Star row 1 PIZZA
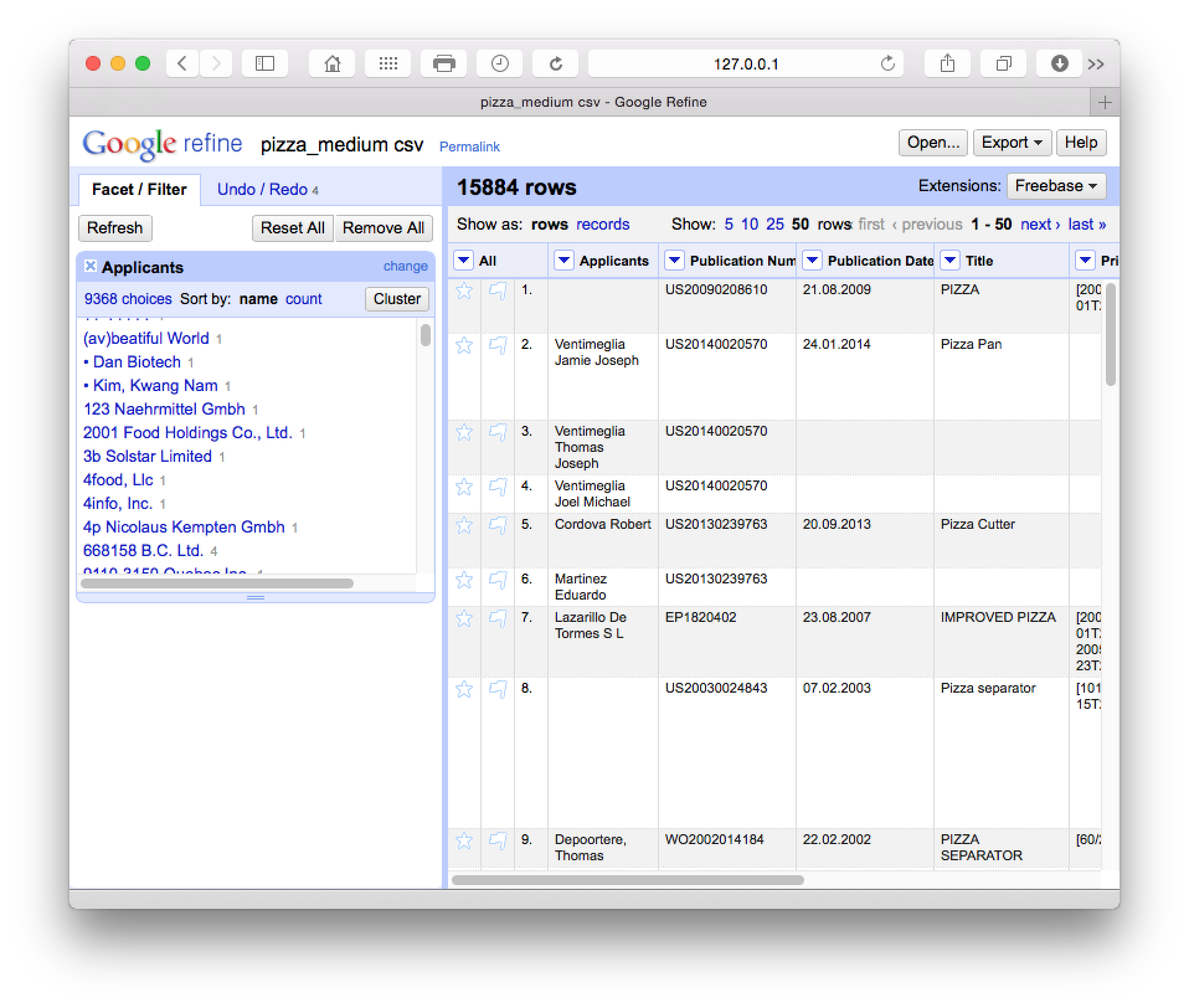The image size is (1189, 1008). (x=464, y=290)
